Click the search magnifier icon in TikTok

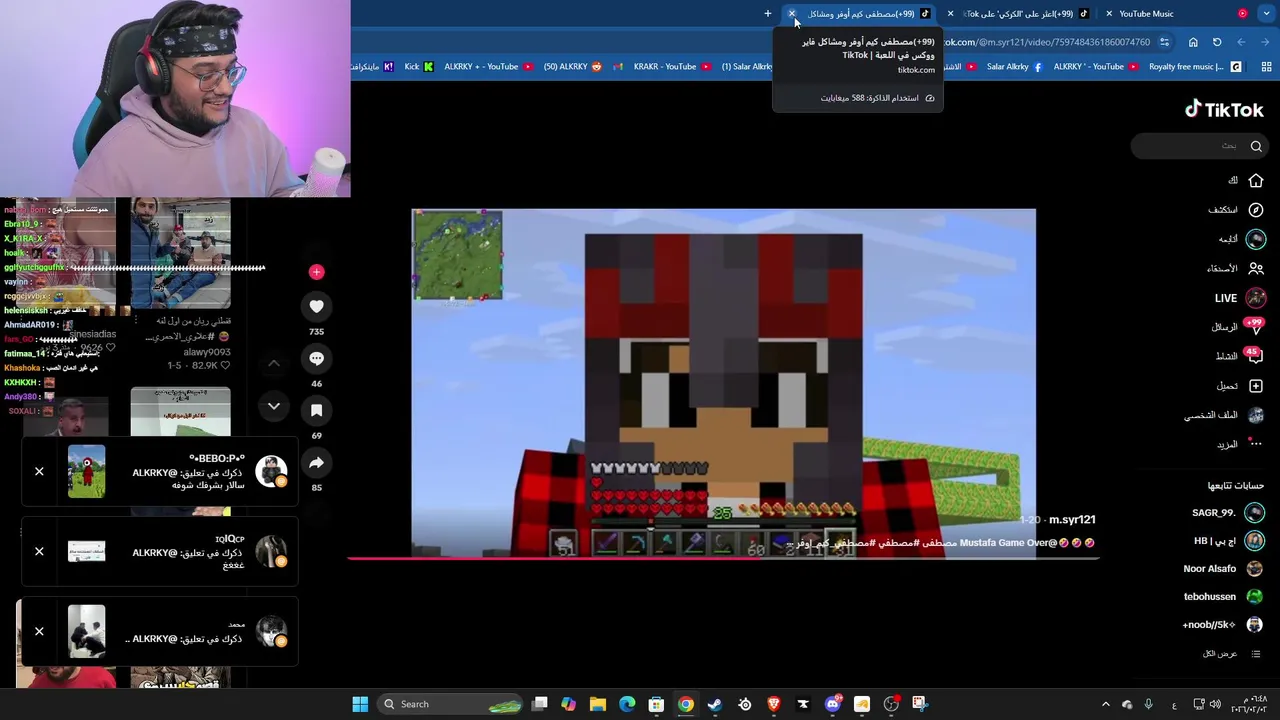pos(1256,146)
